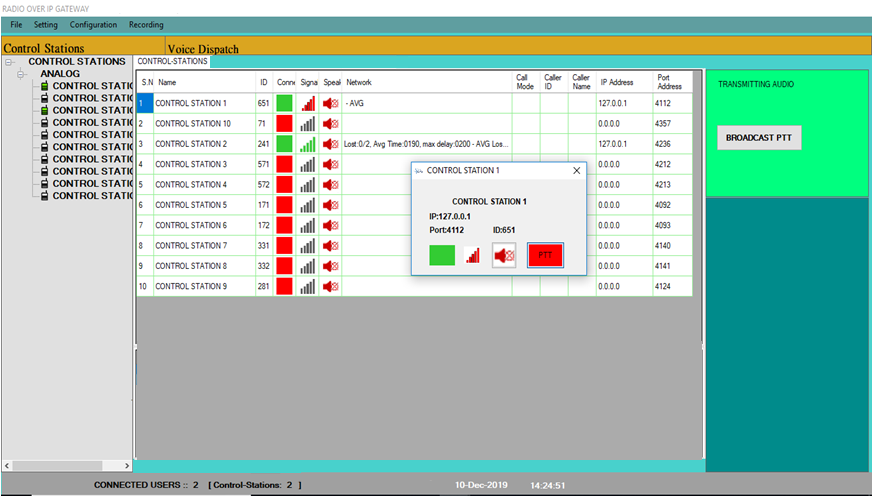Click signal bars icon for Control Station 1 row
873x497 pixels.
(x=308, y=103)
